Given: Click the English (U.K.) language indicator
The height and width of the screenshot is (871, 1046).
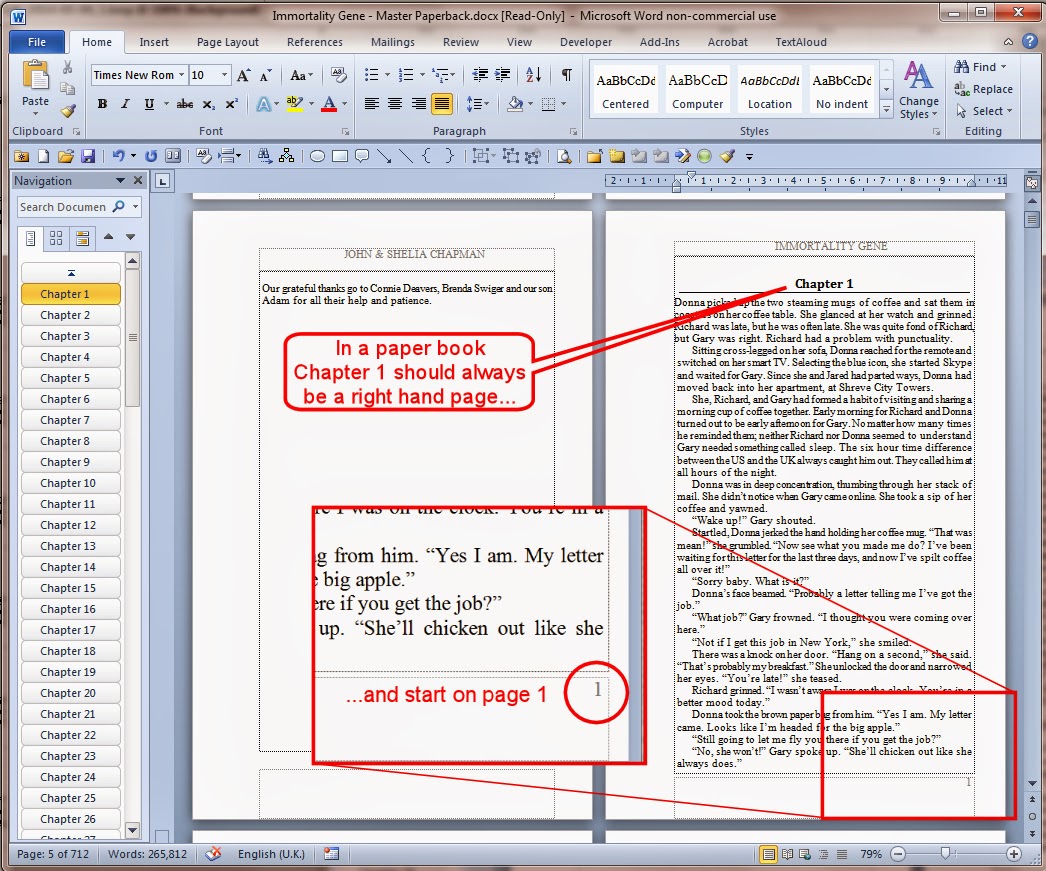Looking at the screenshot, I should tap(271, 854).
